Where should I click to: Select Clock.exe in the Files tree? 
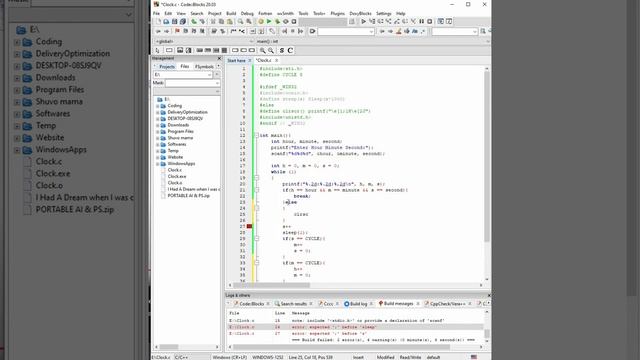pos(177,176)
